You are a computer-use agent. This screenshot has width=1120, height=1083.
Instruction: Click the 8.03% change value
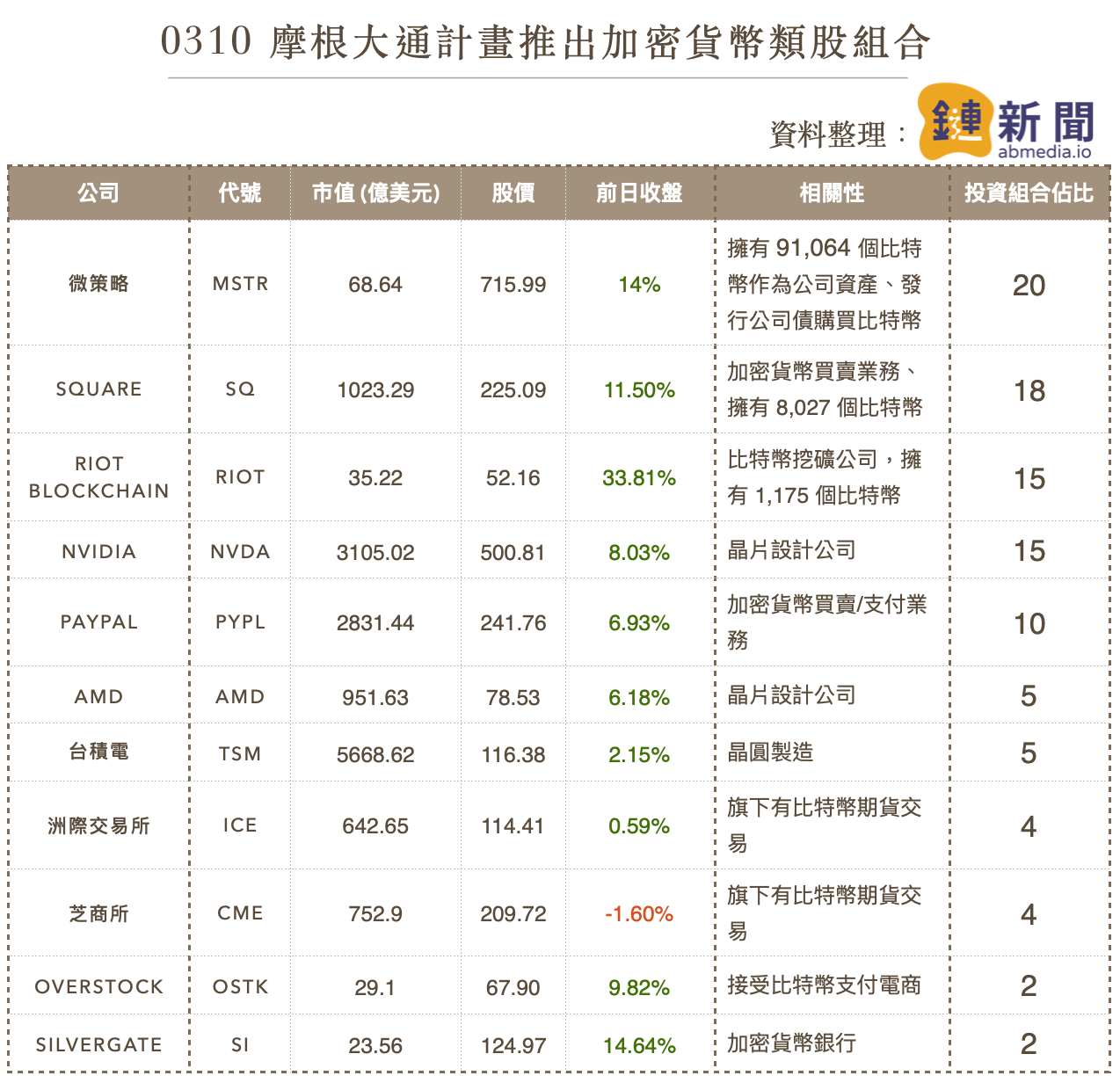639,553
